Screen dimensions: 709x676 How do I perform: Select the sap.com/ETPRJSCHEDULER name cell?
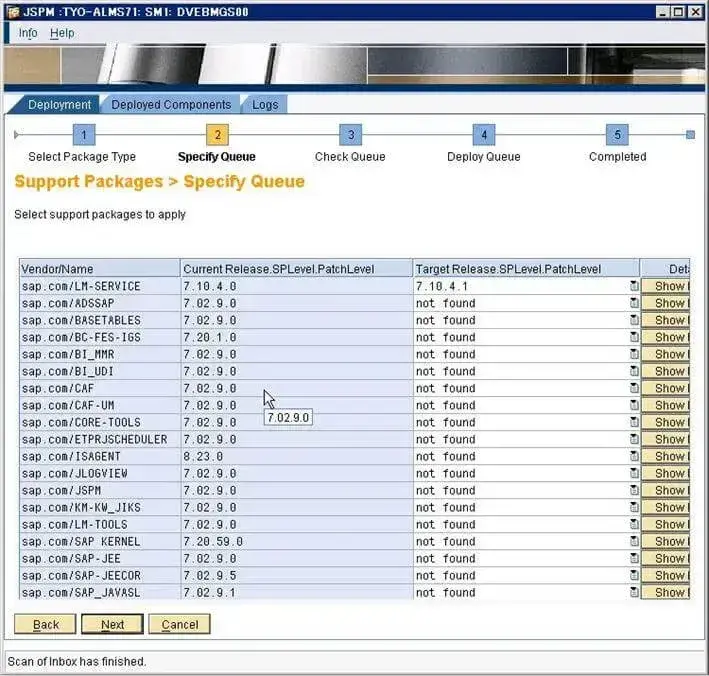tap(99, 439)
